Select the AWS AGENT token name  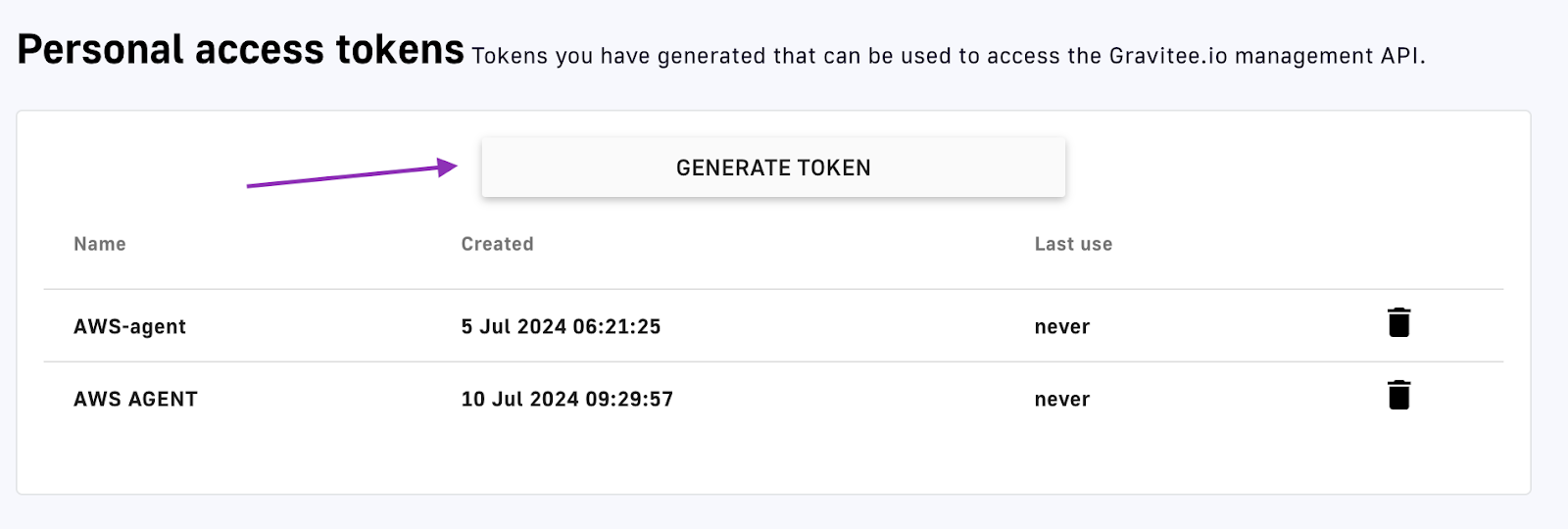coord(135,399)
